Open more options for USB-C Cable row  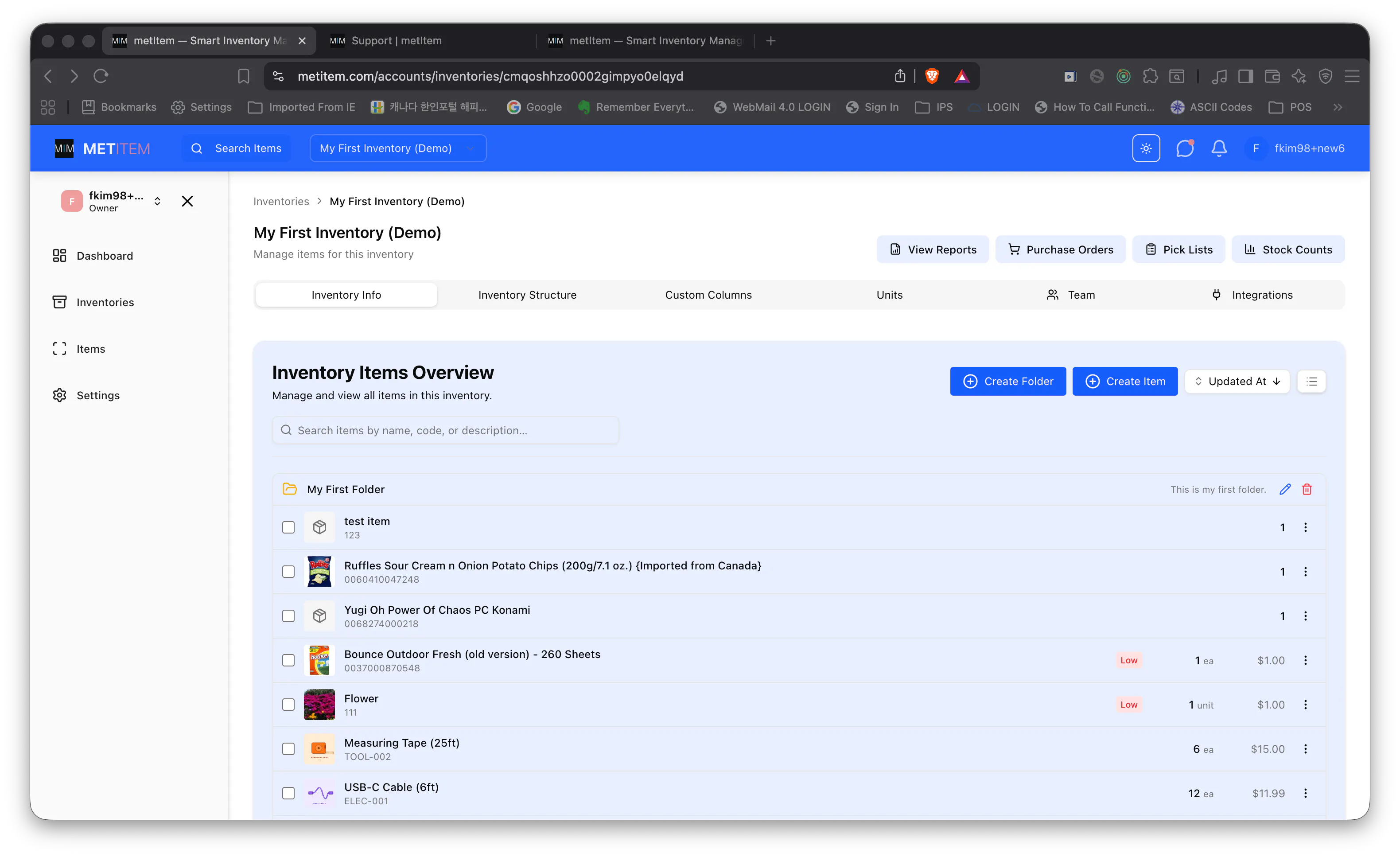(1305, 793)
